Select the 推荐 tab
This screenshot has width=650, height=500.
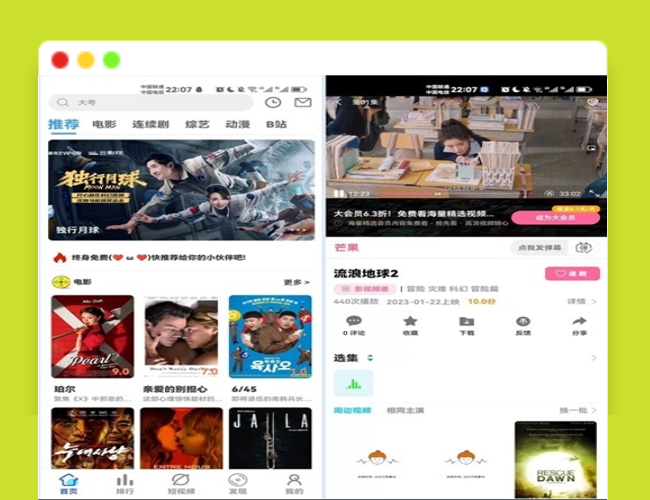[63, 124]
